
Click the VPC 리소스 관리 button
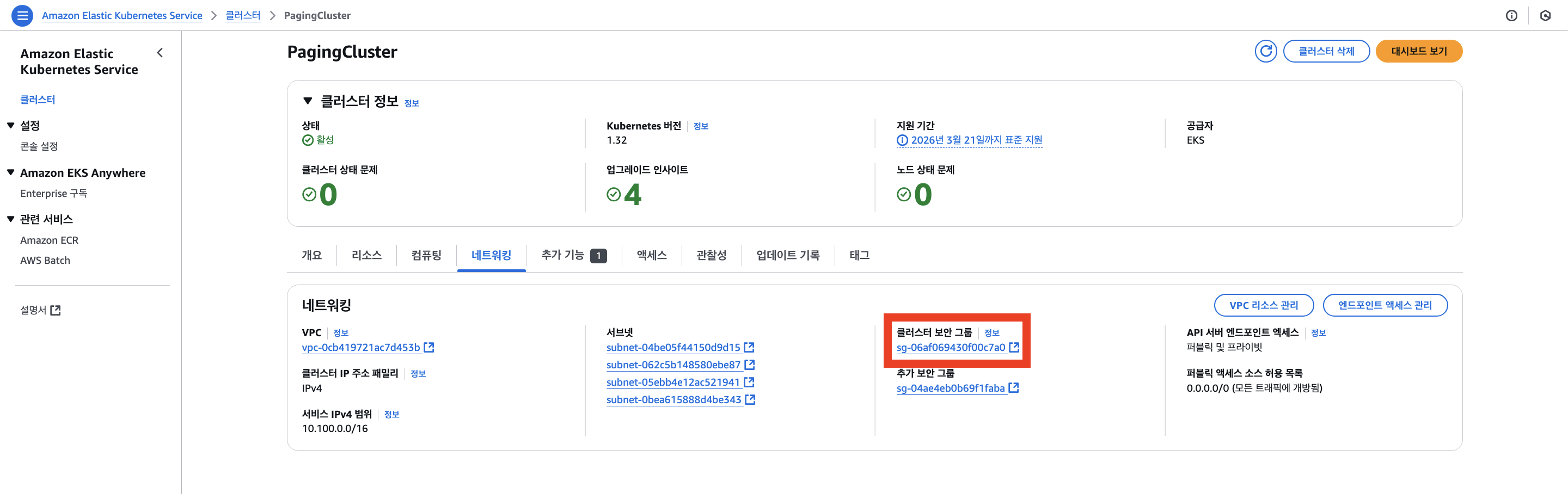pos(1263,305)
